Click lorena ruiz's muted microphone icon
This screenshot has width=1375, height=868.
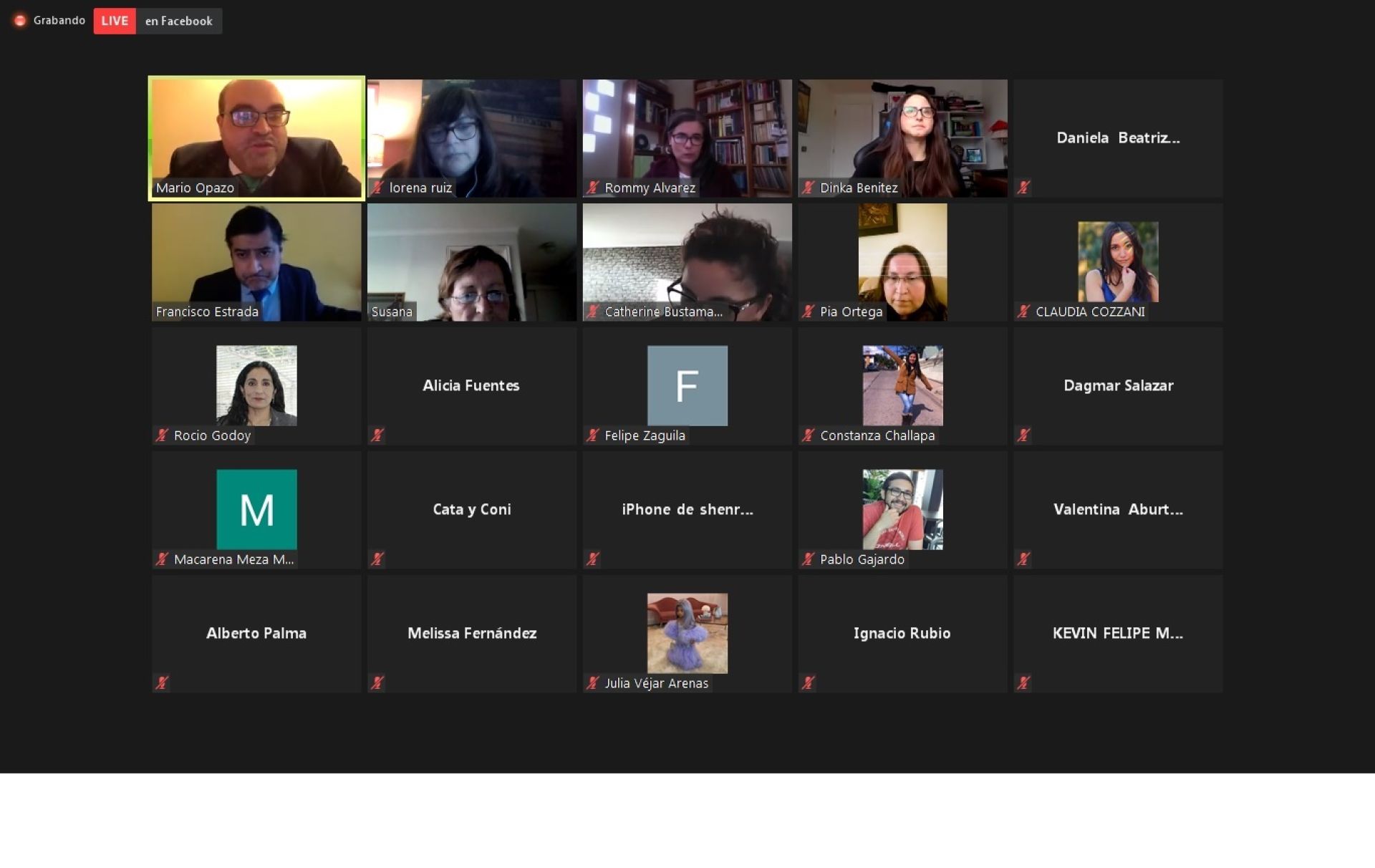pyautogui.click(x=377, y=188)
